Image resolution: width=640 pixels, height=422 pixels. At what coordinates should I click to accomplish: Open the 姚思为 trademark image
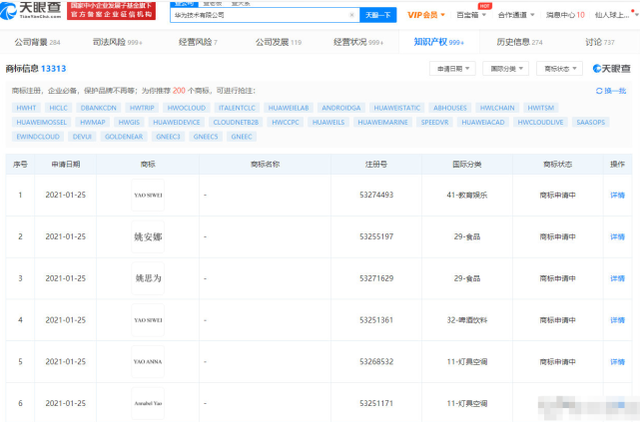(x=148, y=278)
